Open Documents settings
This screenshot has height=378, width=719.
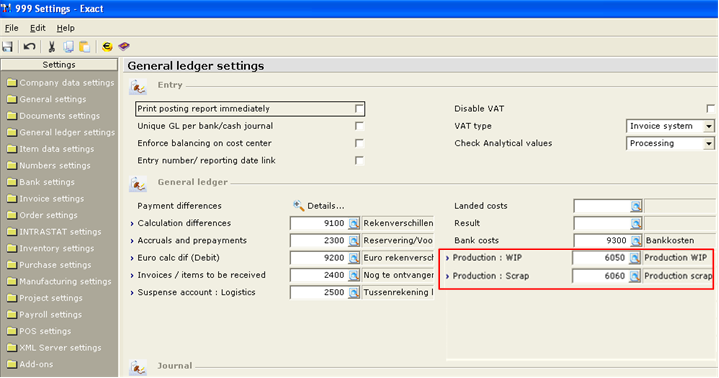(x=53, y=116)
